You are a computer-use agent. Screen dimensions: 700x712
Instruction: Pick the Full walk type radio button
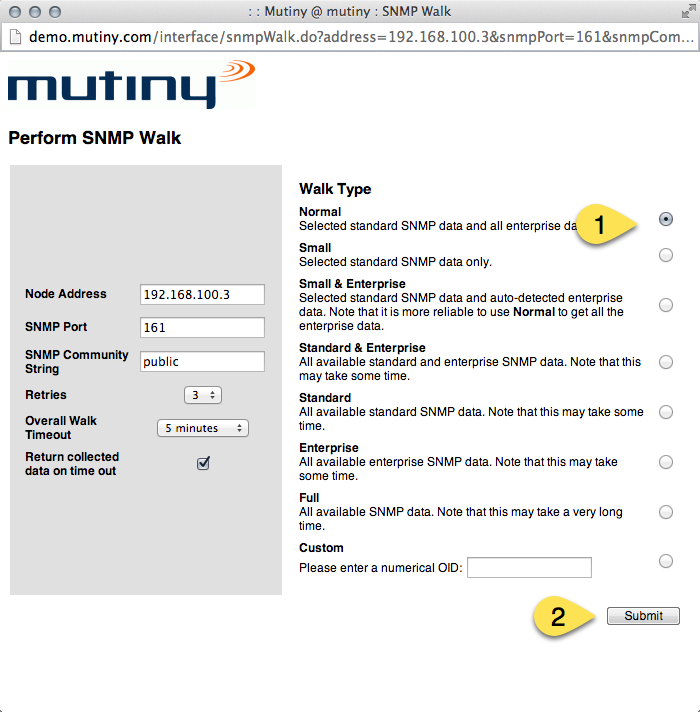click(x=665, y=512)
